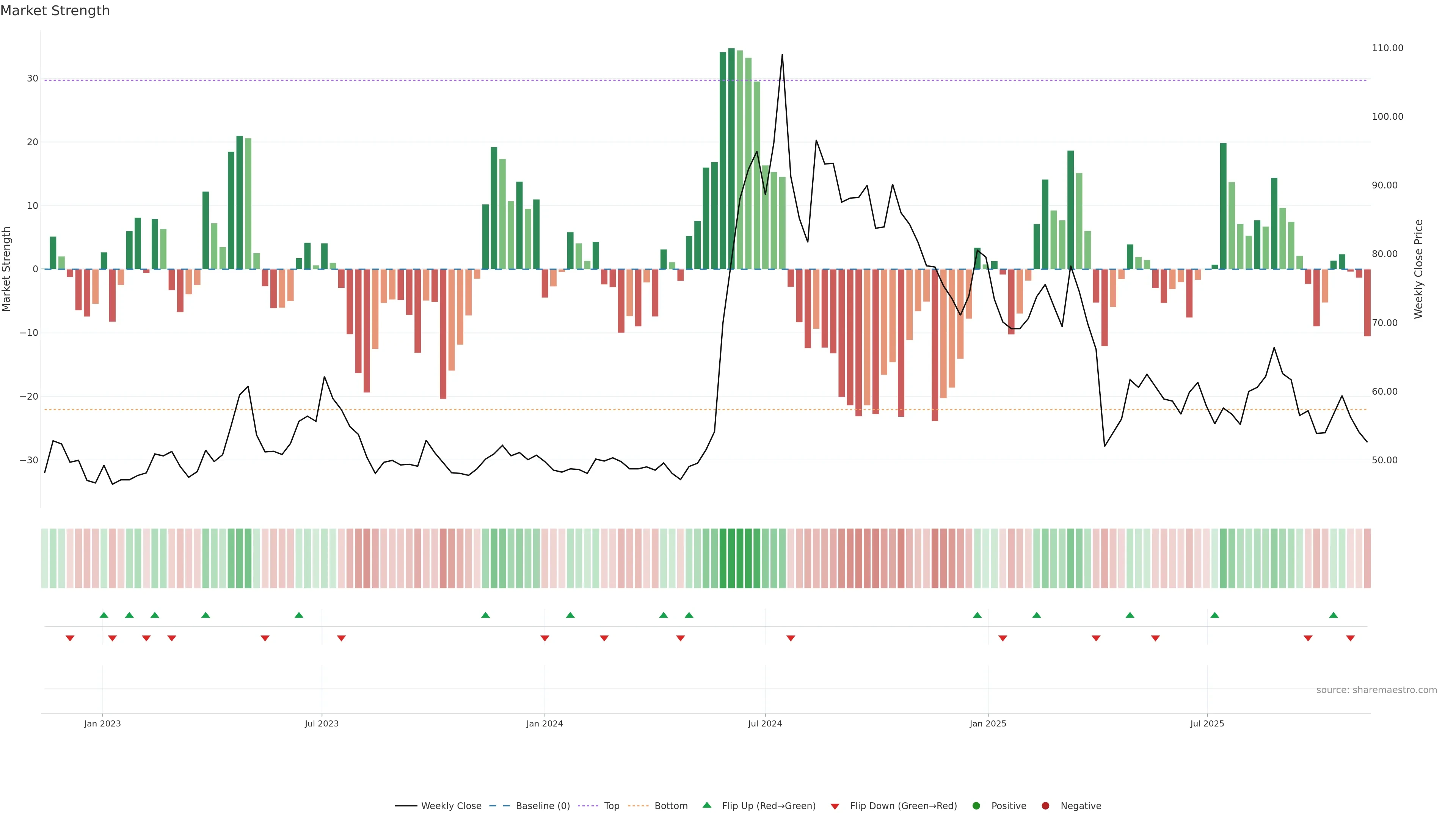
Task: Click the Bottom legend line swatch
Action: [x=638, y=805]
